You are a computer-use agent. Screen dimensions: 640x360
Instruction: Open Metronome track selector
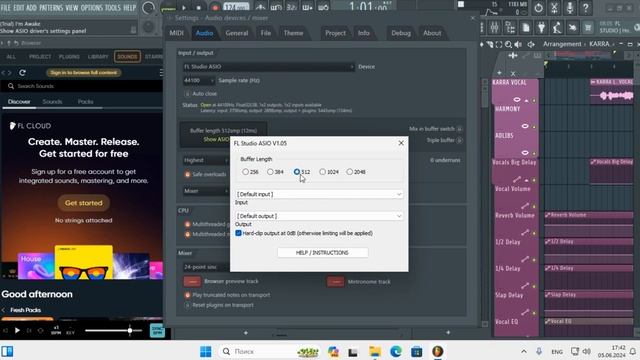point(336,282)
